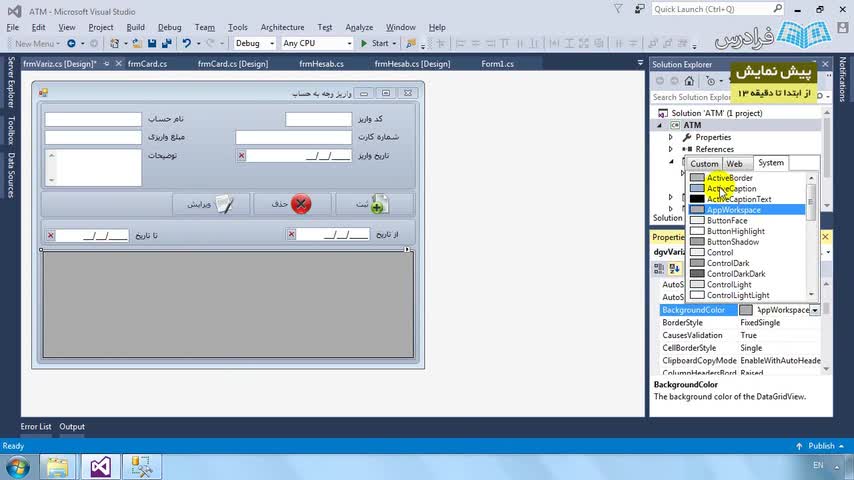
Task: Click the Open File folder toolbar icon
Action: tap(137, 43)
